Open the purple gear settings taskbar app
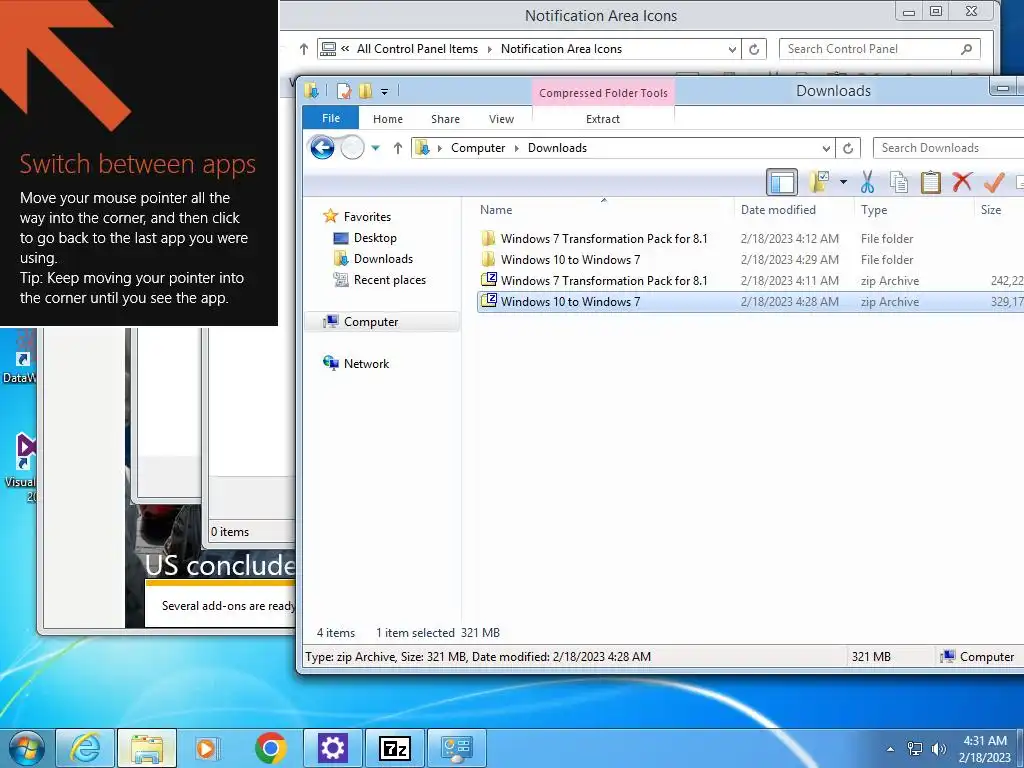This screenshot has width=1024, height=768. (x=333, y=748)
